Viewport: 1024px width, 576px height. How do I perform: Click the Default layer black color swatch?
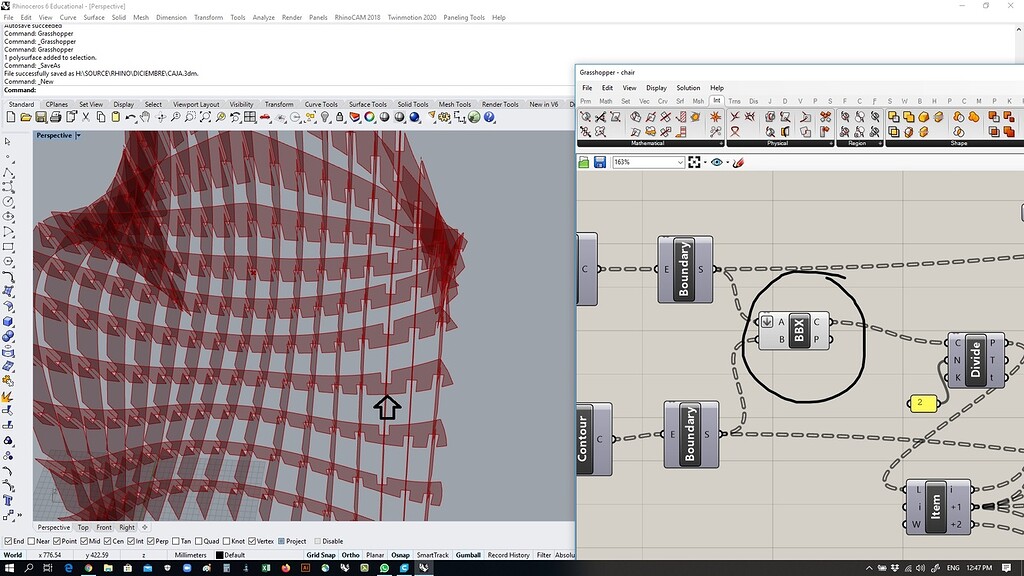click(x=219, y=555)
